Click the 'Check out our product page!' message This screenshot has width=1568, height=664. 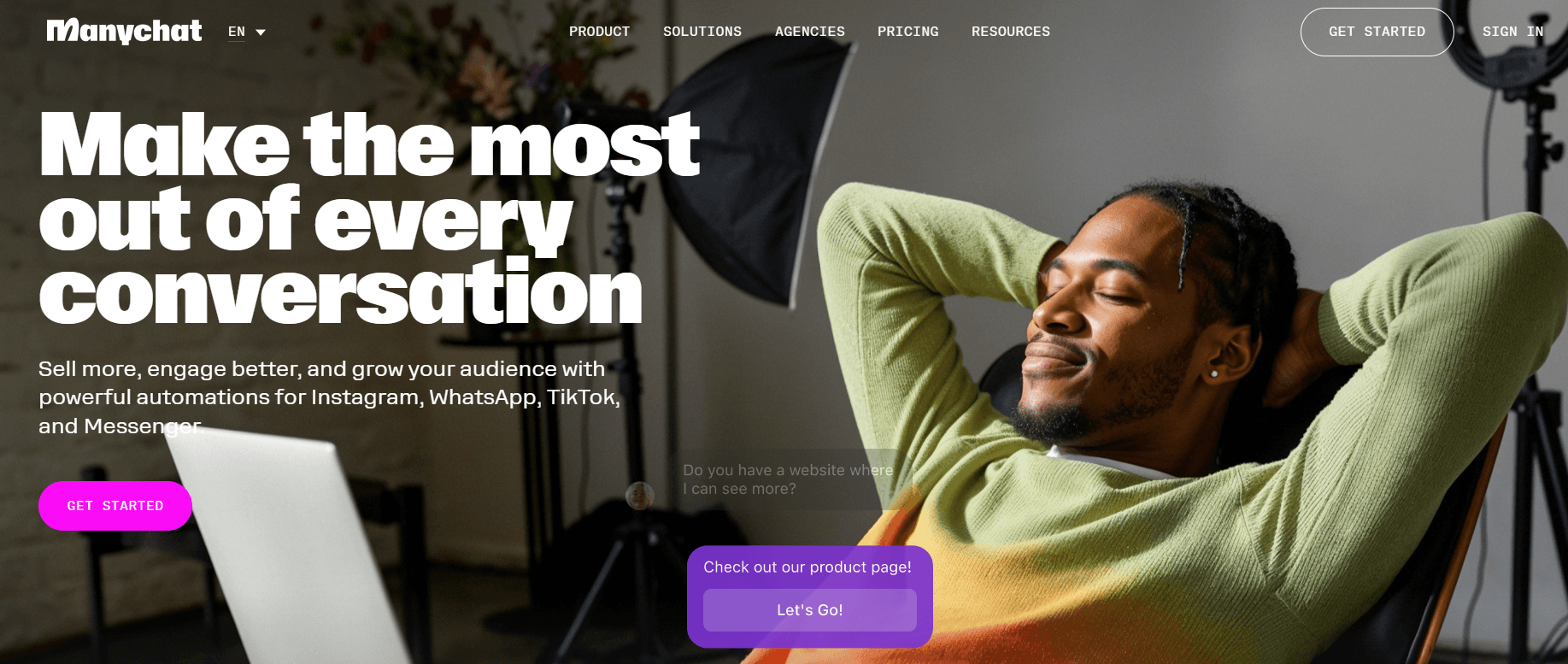(807, 567)
